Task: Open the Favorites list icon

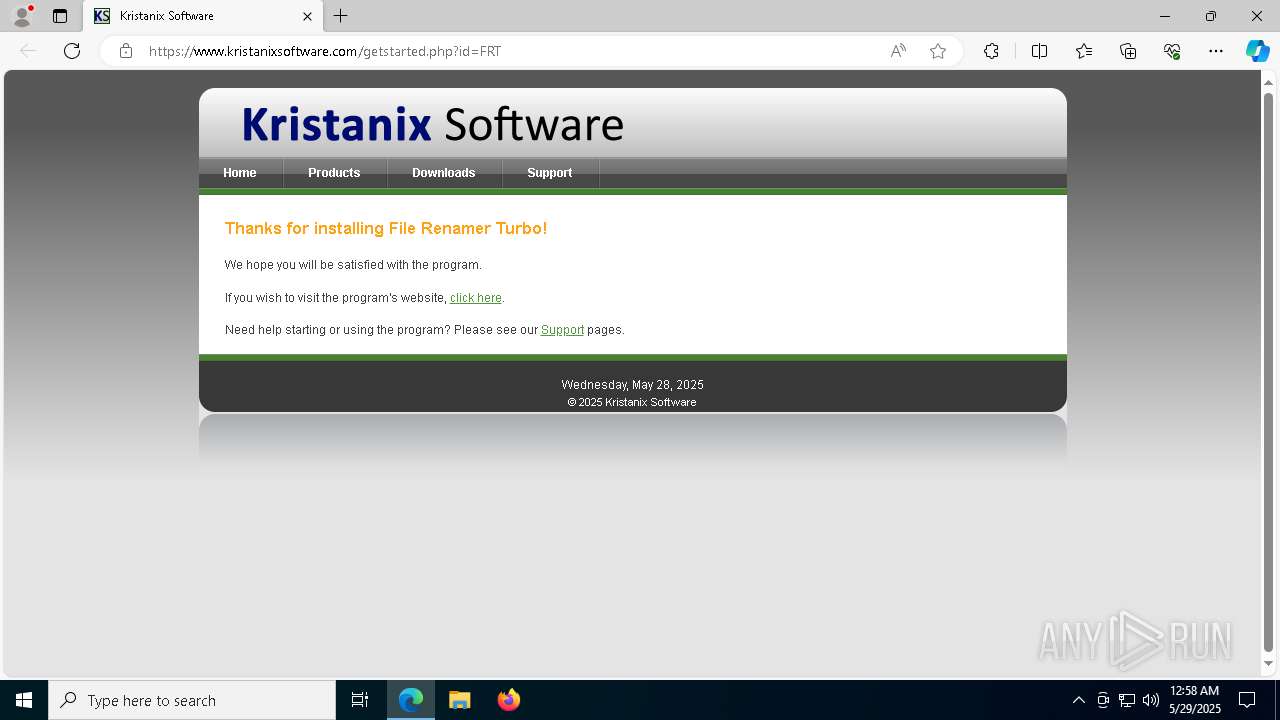Action: [x=1084, y=51]
